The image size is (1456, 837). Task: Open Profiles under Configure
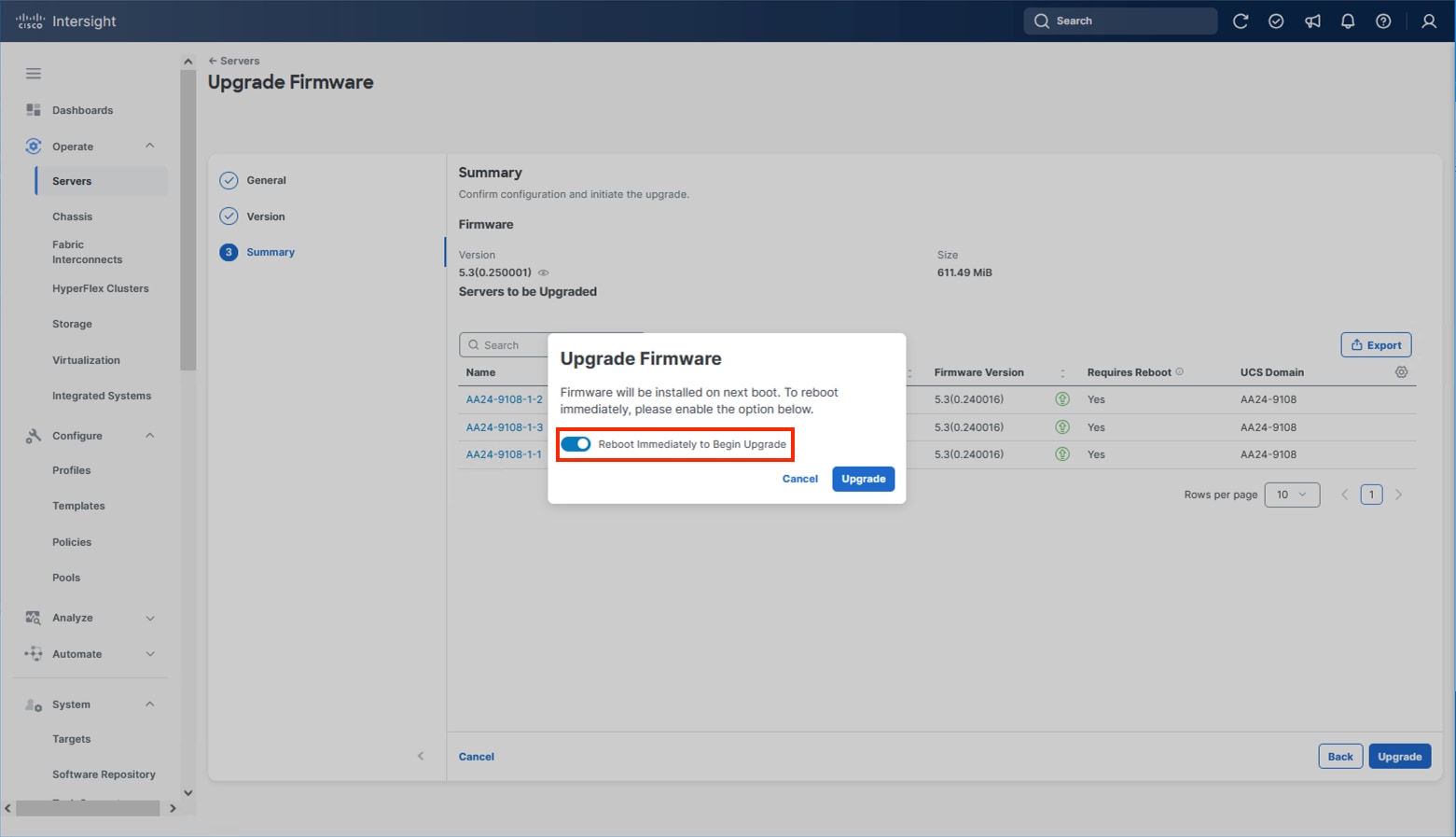coord(71,470)
